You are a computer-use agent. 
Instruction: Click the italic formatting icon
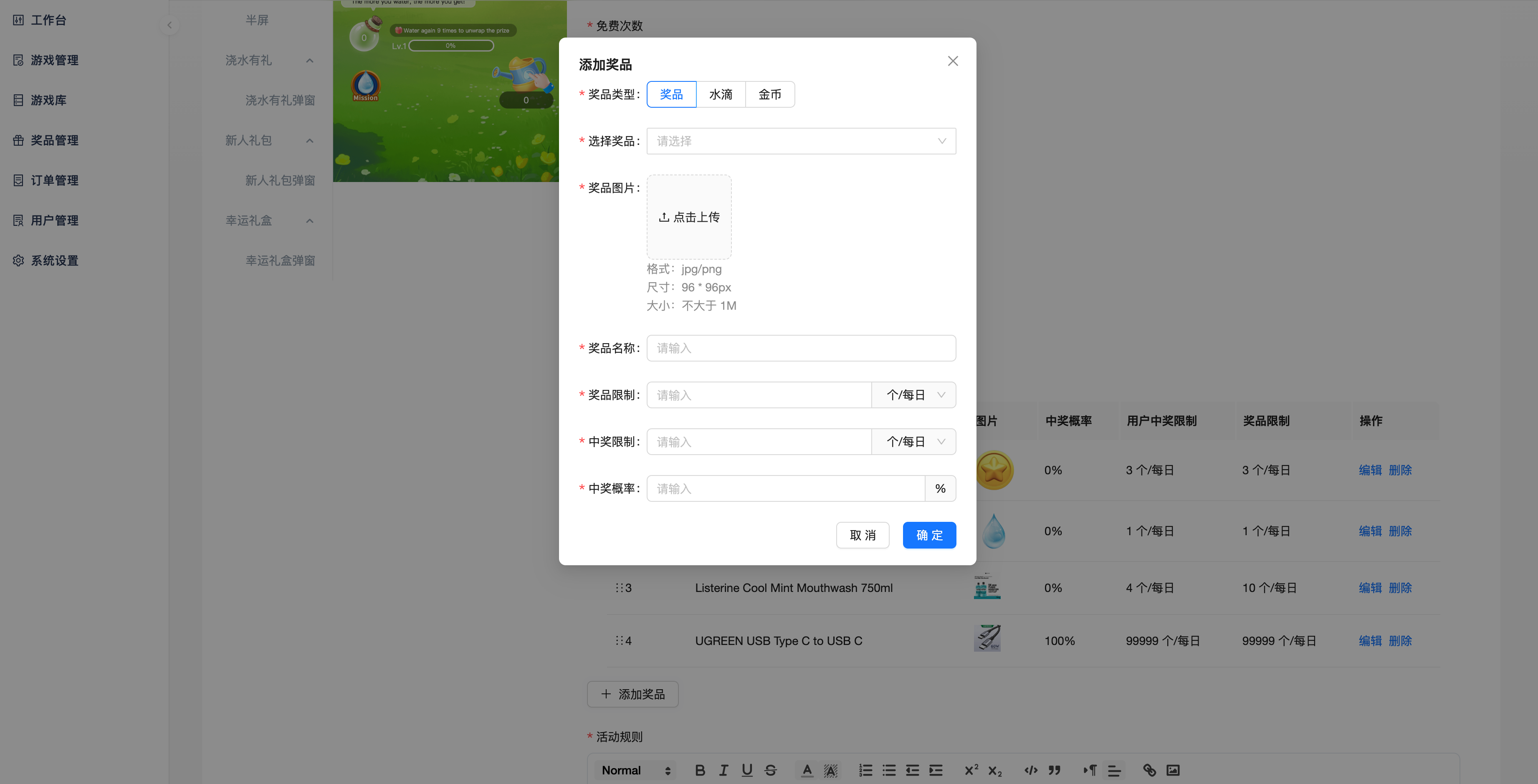click(x=723, y=770)
